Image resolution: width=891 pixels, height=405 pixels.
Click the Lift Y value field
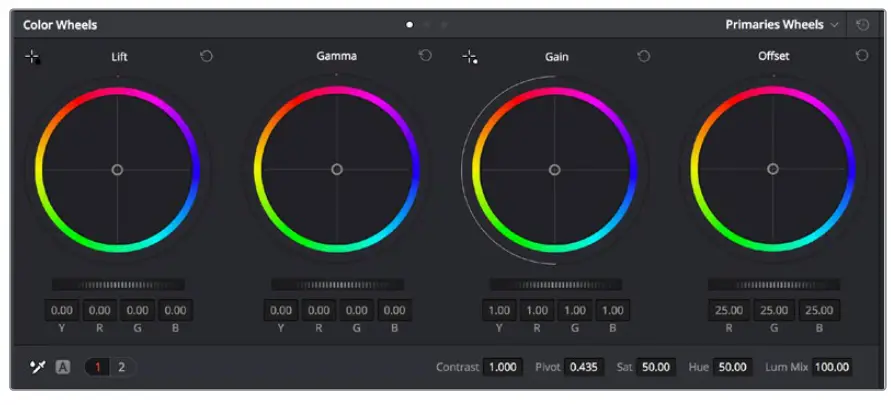point(61,310)
